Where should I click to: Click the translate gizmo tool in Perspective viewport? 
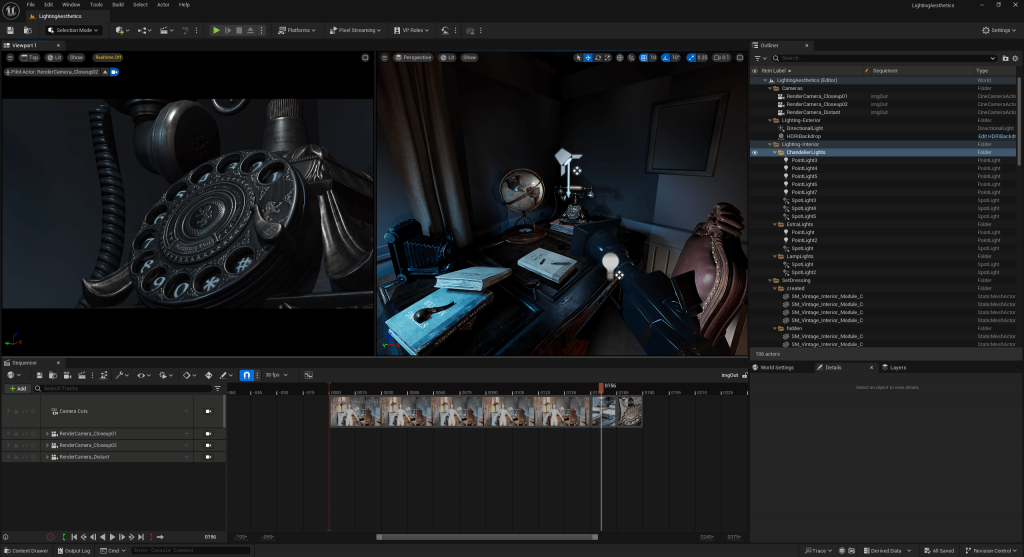pos(588,58)
